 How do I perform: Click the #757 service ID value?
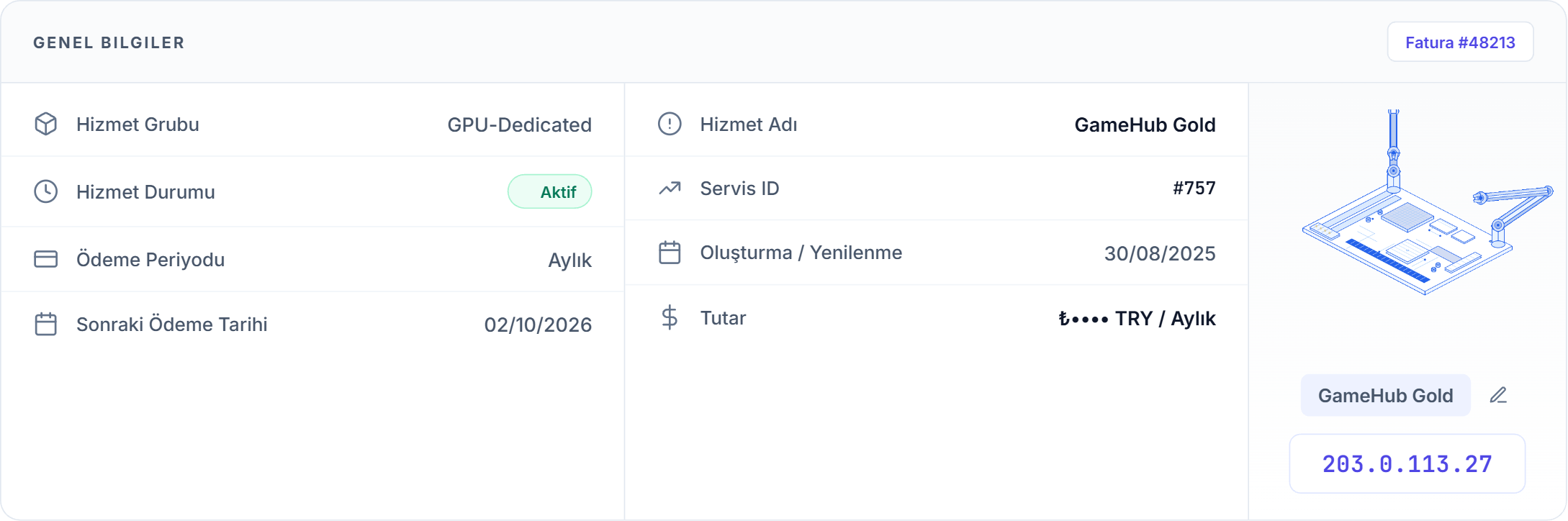point(1194,189)
